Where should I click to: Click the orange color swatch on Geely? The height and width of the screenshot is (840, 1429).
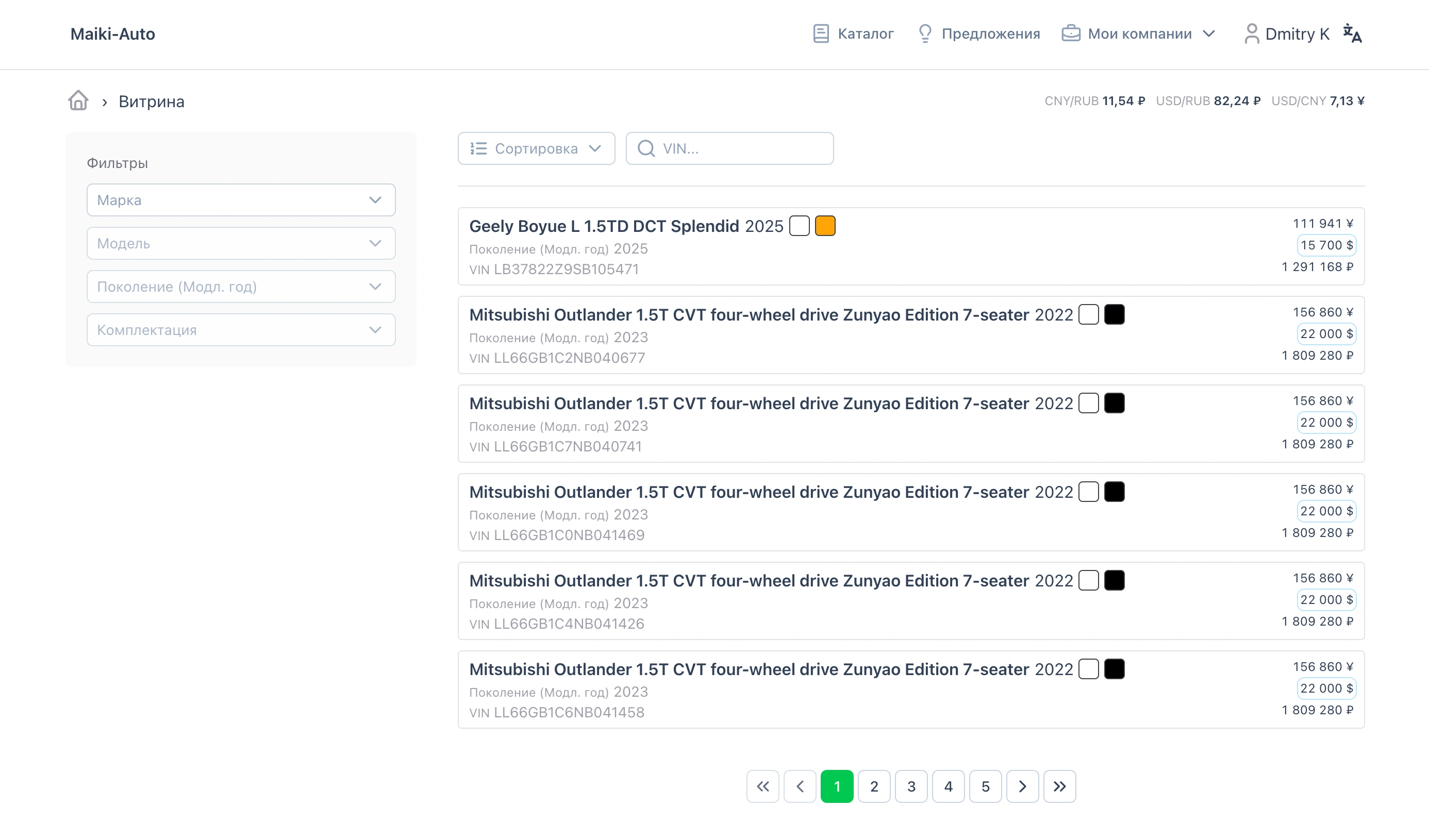point(825,226)
